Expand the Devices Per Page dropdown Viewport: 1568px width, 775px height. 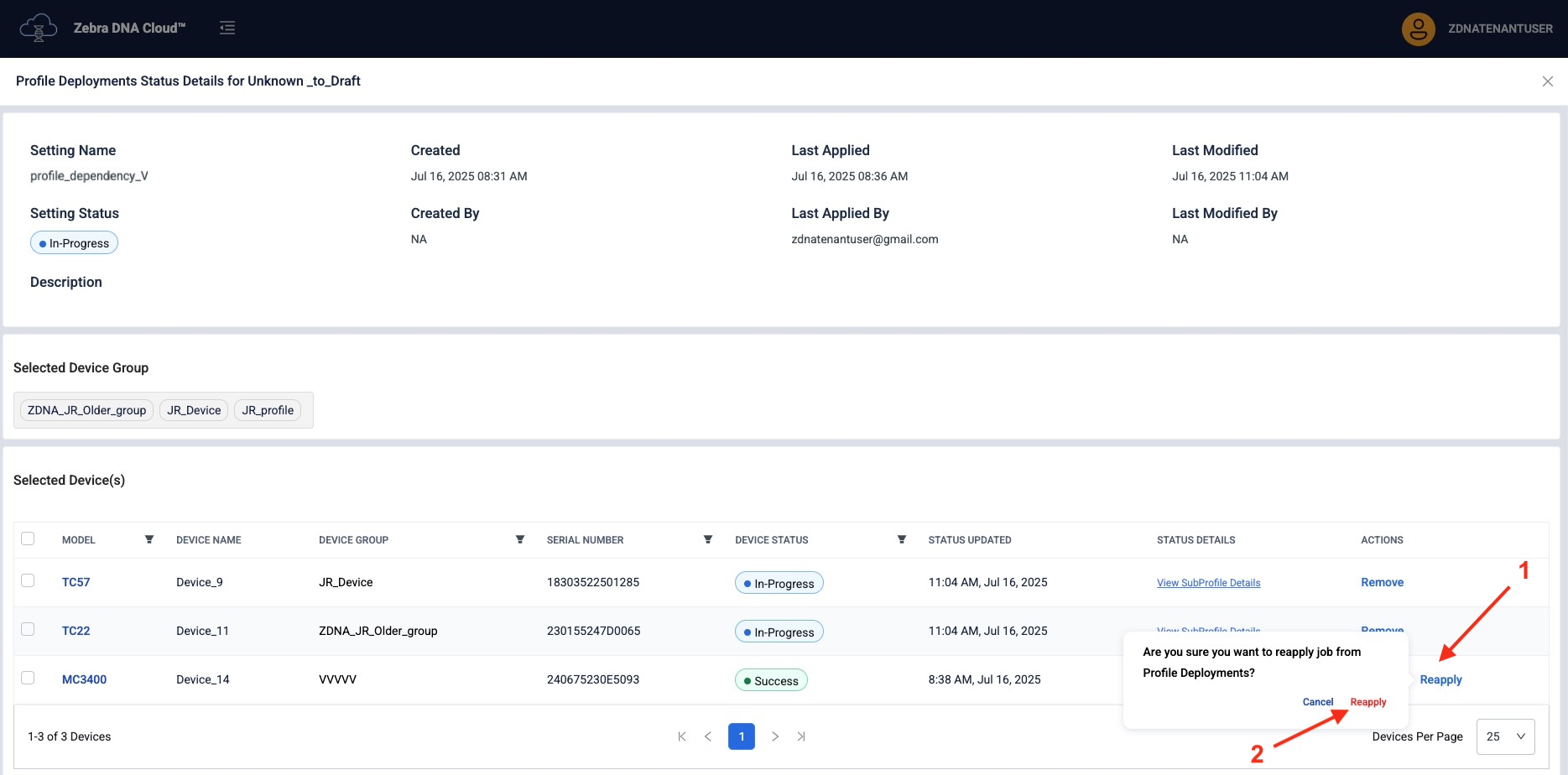pyautogui.click(x=1505, y=736)
